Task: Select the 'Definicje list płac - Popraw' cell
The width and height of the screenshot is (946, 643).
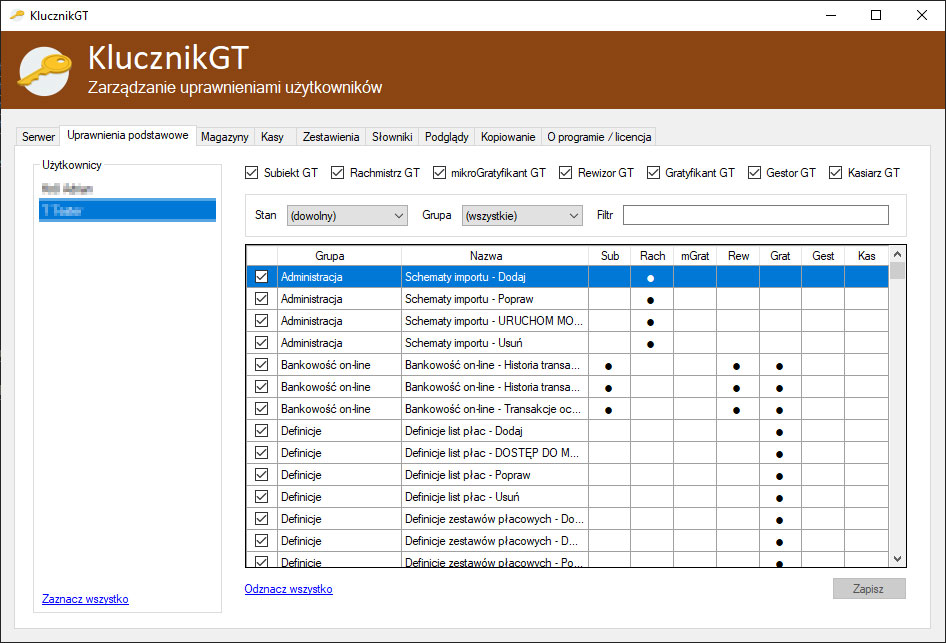Action: (x=495, y=475)
